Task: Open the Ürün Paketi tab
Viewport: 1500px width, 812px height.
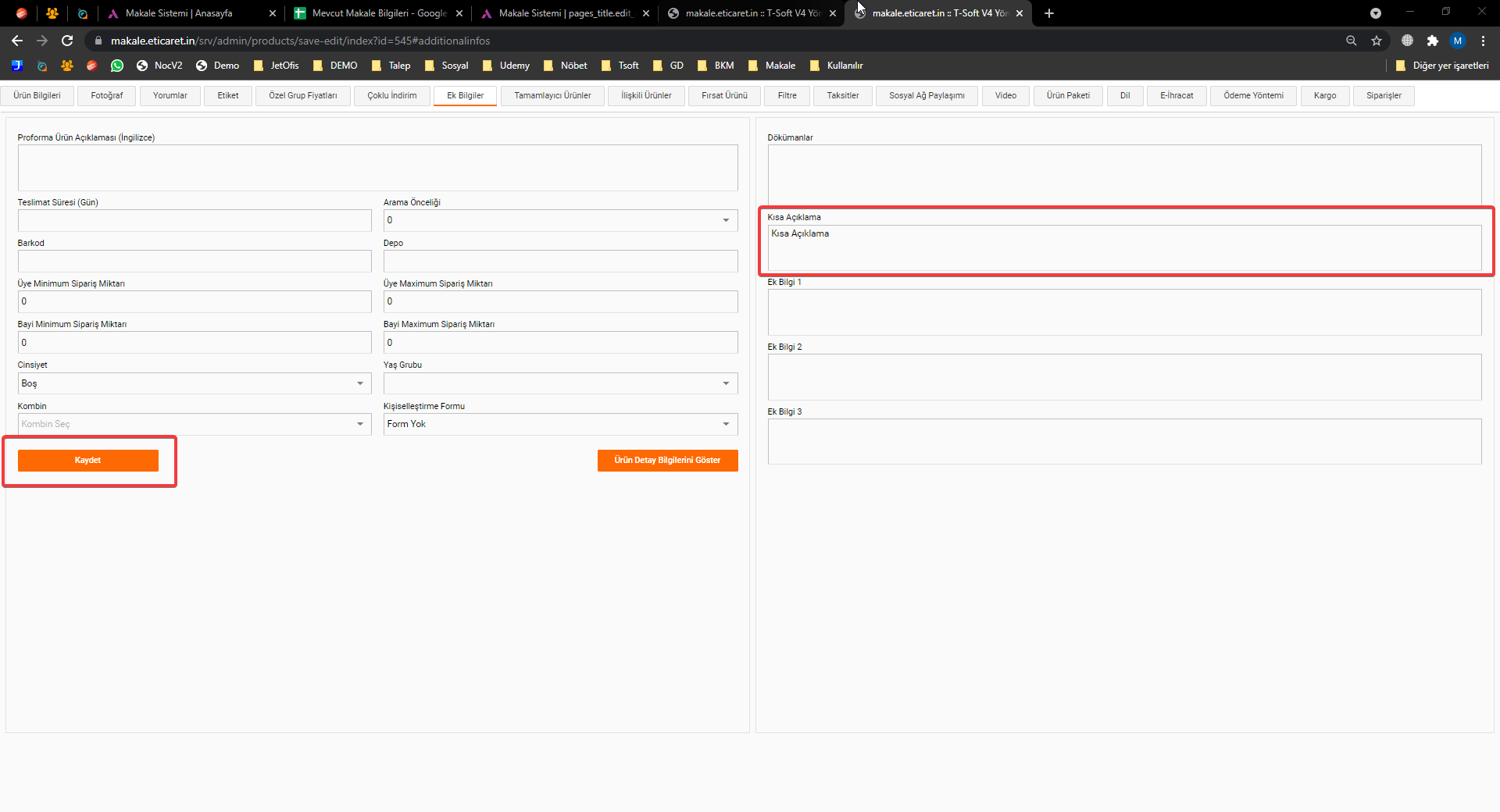Action: (1068, 95)
